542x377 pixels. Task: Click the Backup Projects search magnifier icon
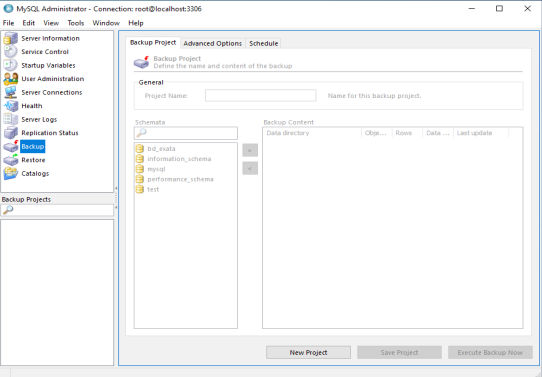click(x=8, y=209)
